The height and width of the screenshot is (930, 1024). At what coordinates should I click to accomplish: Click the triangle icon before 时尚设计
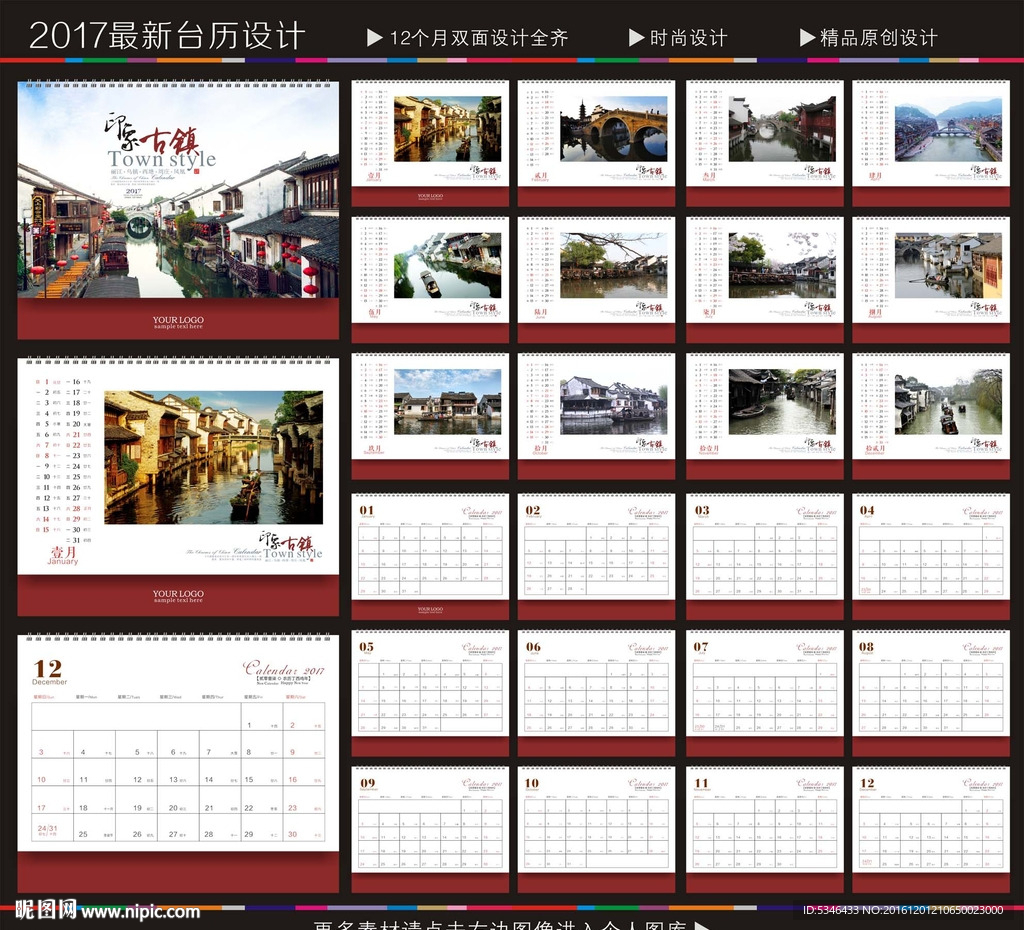tap(636, 38)
